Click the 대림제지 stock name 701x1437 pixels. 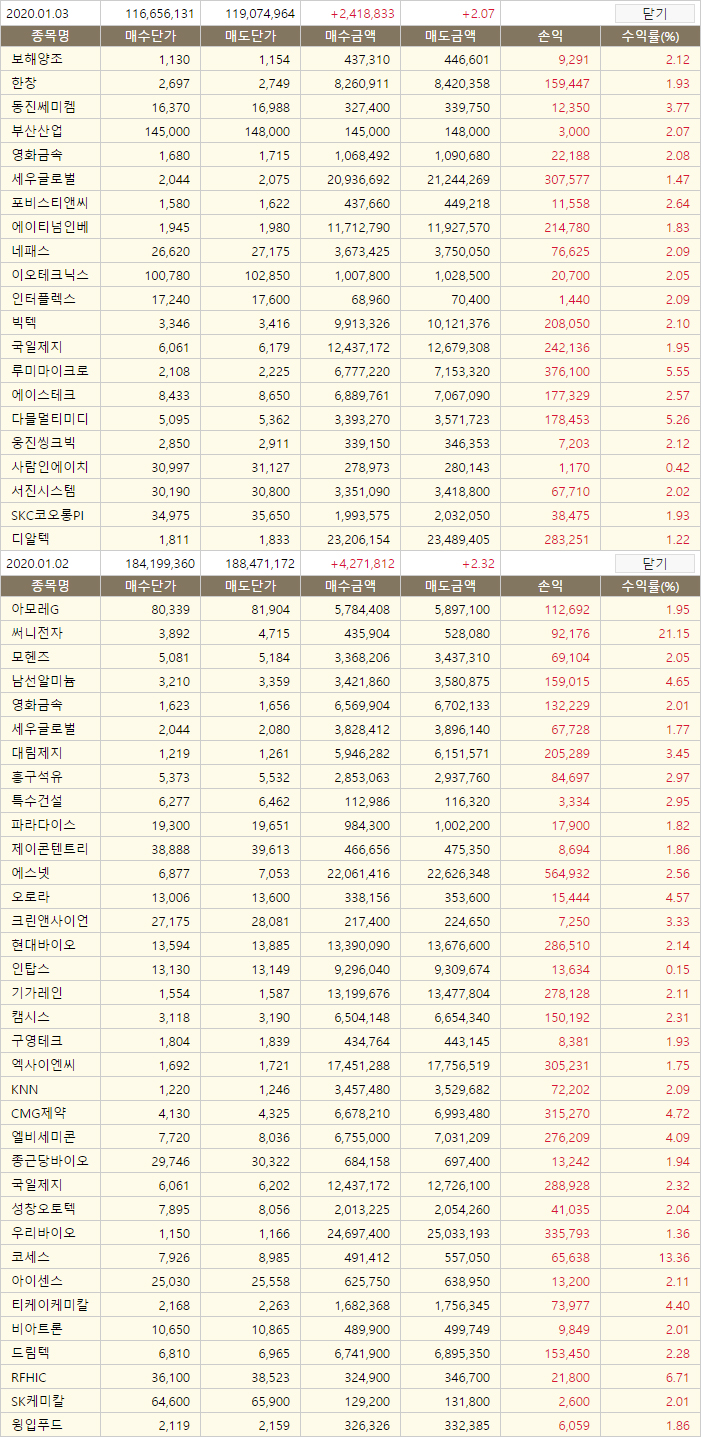(x=36, y=753)
